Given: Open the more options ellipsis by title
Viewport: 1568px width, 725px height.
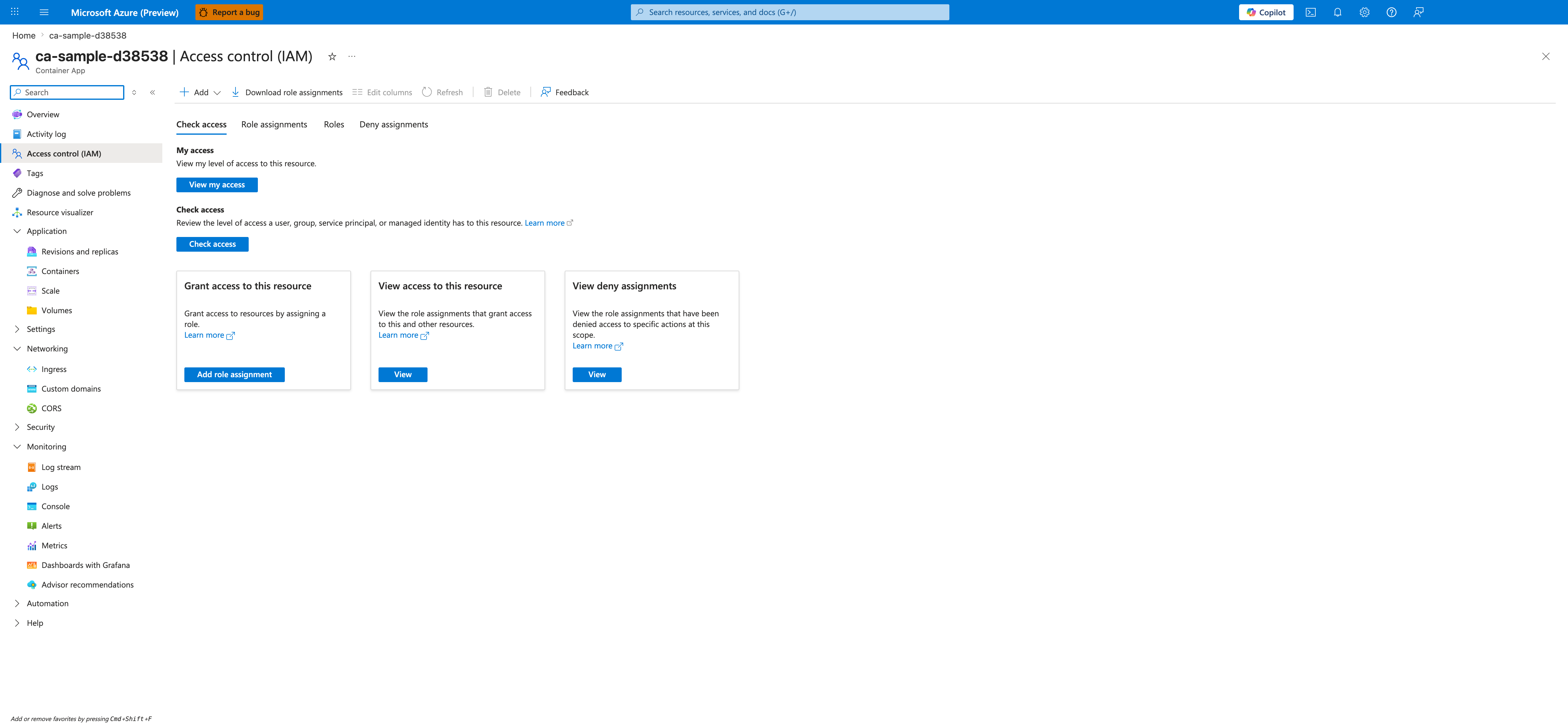Looking at the screenshot, I should pos(352,57).
